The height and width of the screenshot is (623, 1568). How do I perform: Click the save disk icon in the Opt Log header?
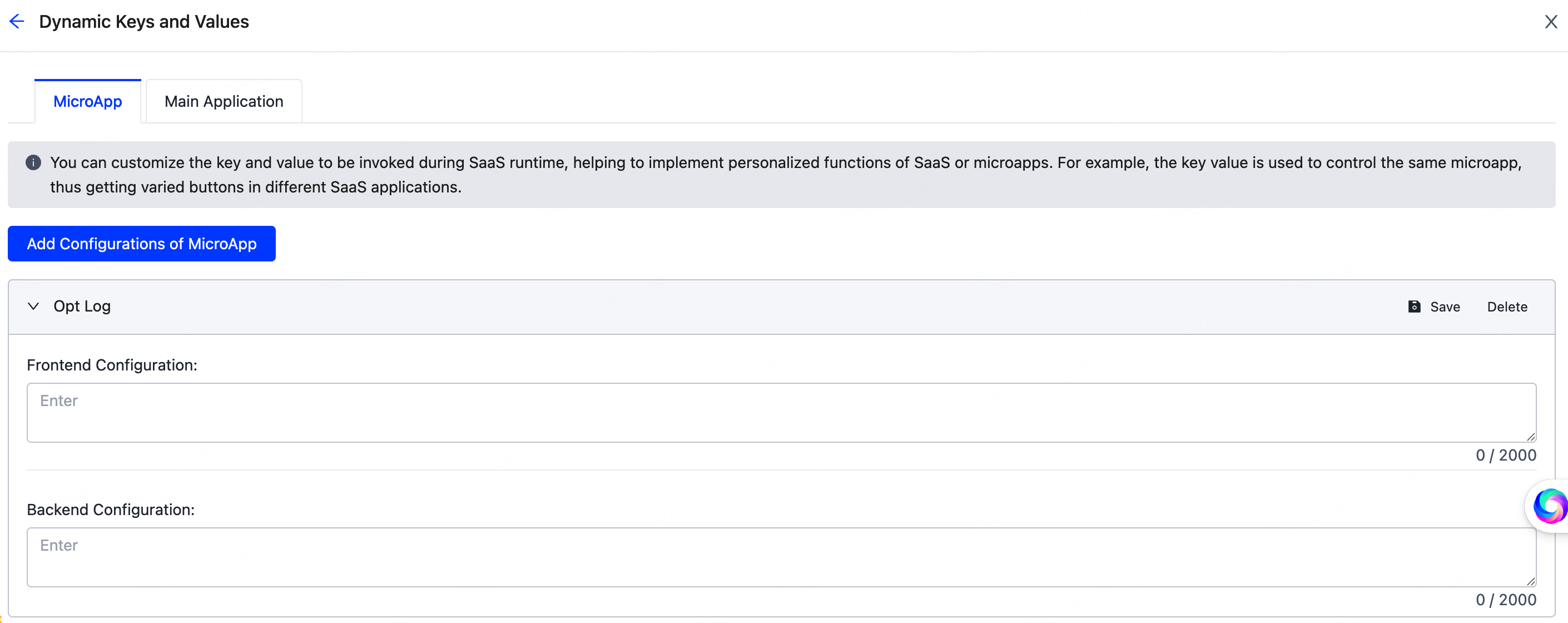coord(1413,306)
